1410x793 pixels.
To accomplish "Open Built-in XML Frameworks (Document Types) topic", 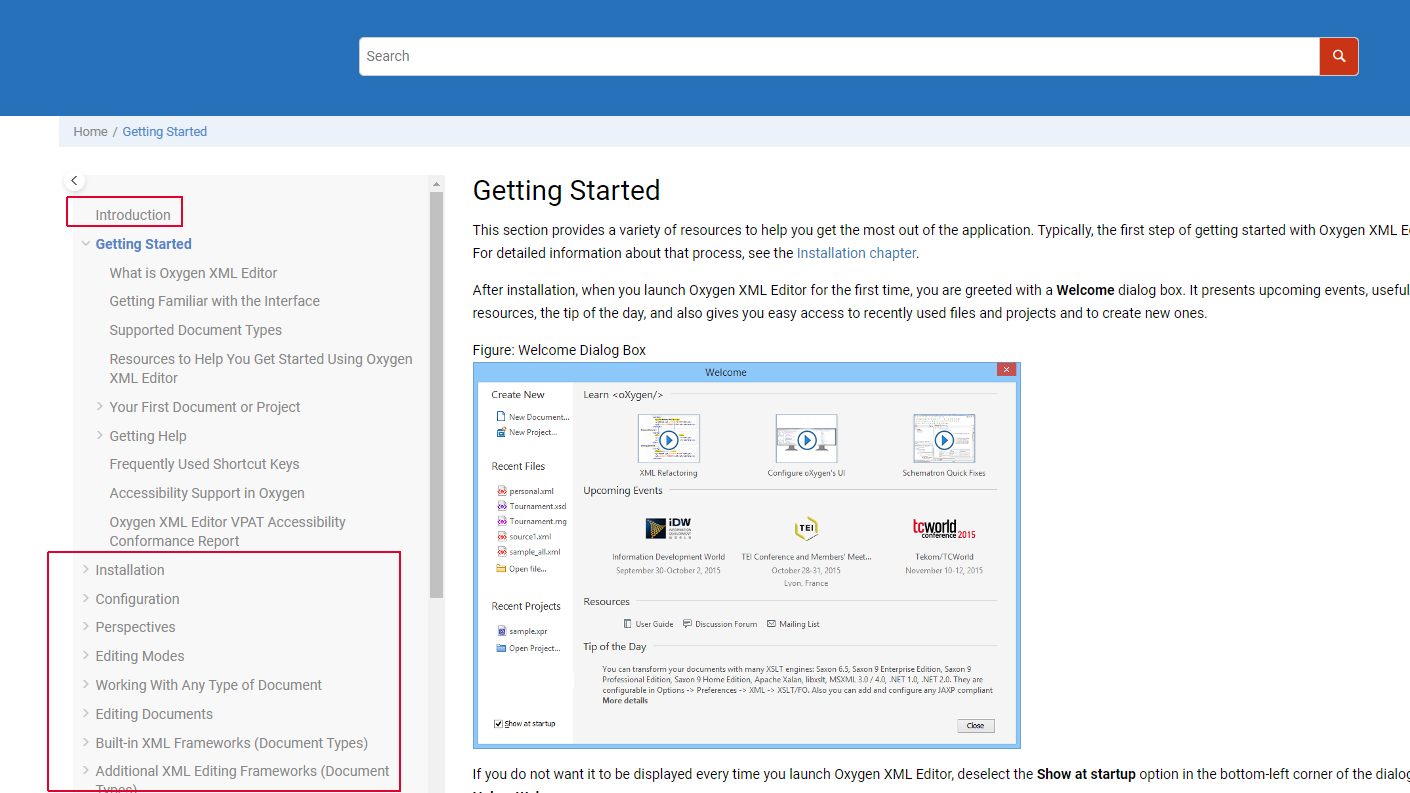I will (231, 743).
